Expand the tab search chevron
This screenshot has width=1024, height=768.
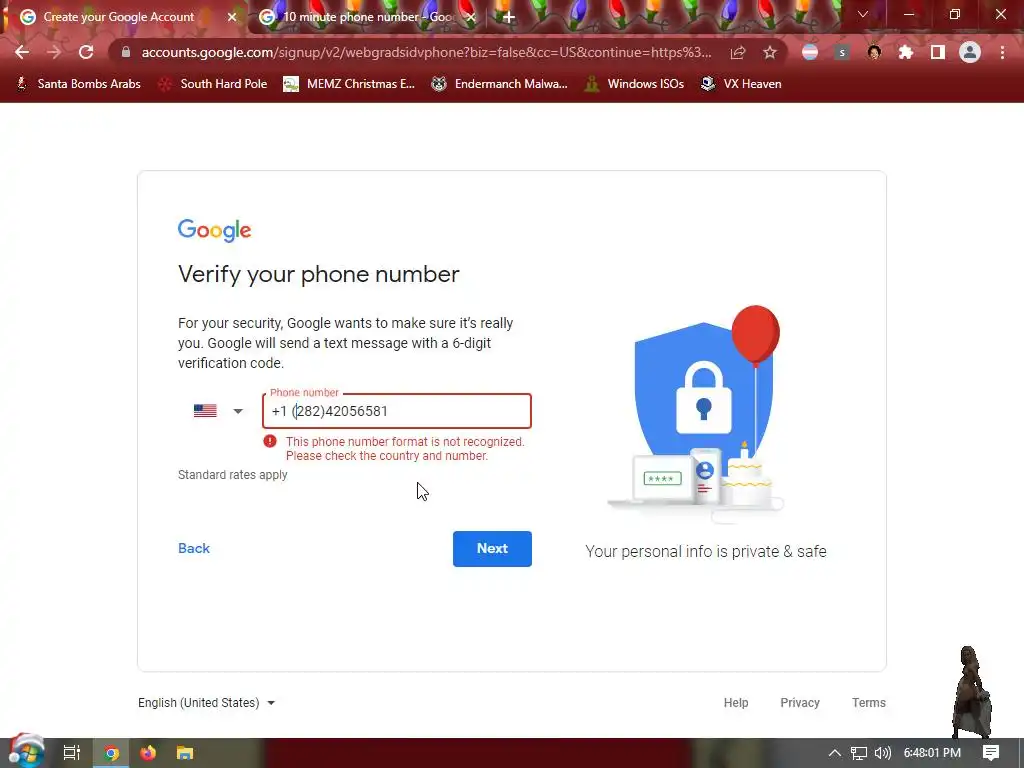pyautogui.click(x=863, y=14)
